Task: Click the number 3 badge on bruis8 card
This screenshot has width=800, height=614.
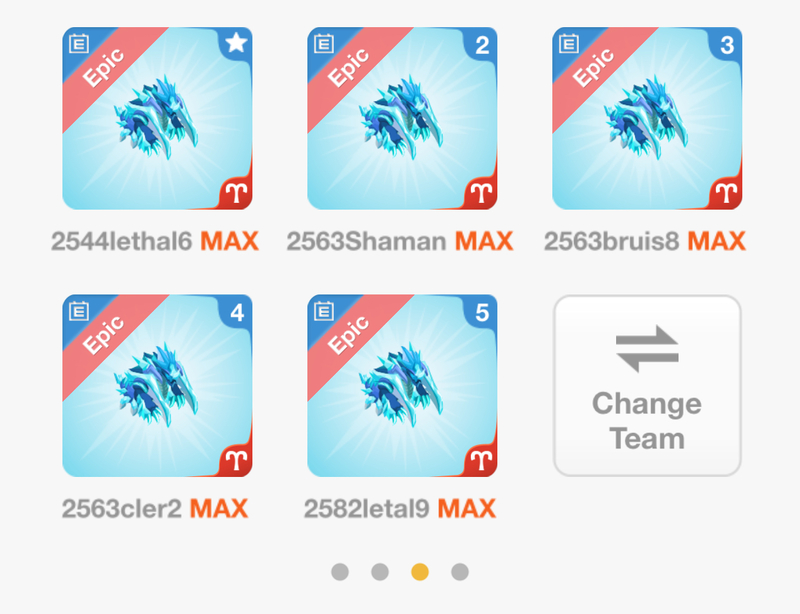Action: coord(727,45)
